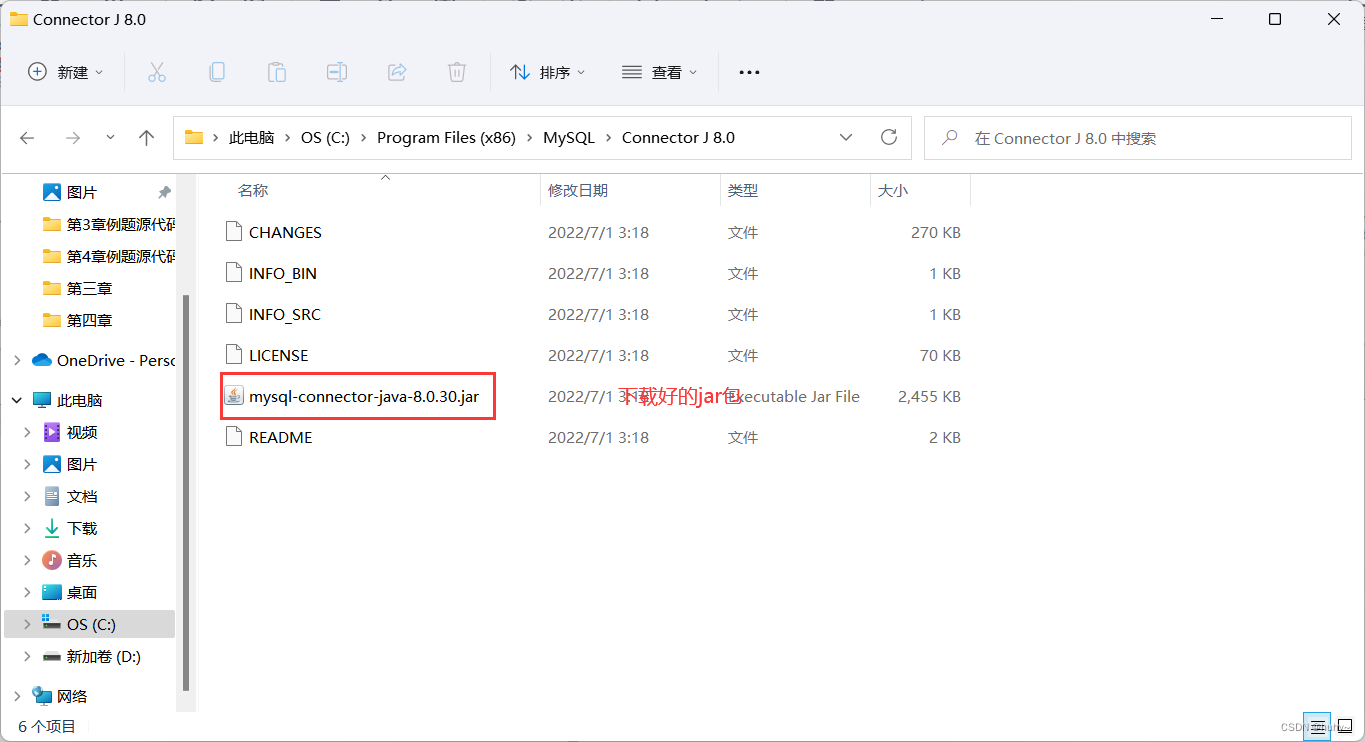The height and width of the screenshot is (742, 1365).
Task: Click the navigation pane vertical scrollbar
Action: click(x=185, y=493)
